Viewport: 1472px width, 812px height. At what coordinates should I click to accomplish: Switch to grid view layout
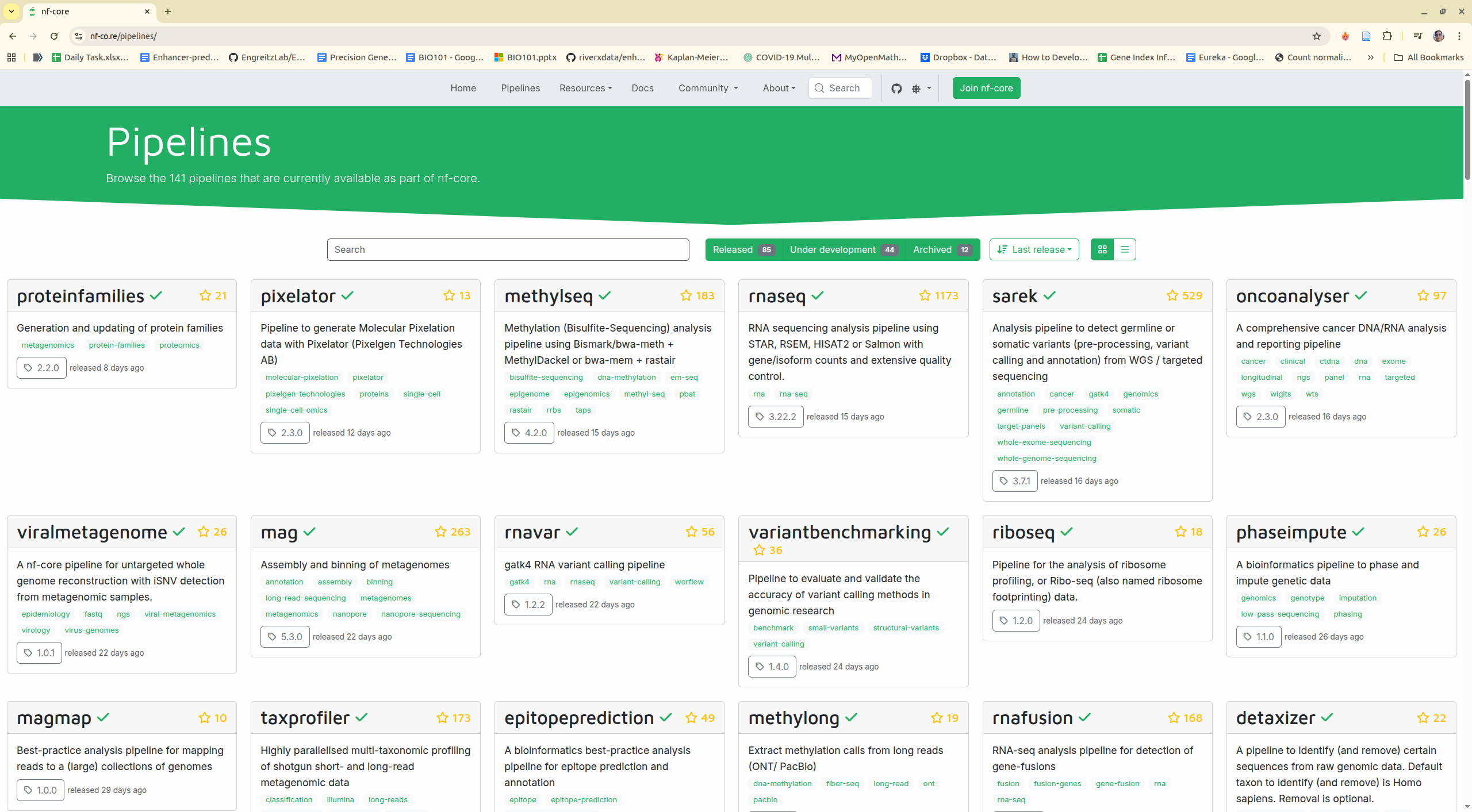click(x=1102, y=249)
